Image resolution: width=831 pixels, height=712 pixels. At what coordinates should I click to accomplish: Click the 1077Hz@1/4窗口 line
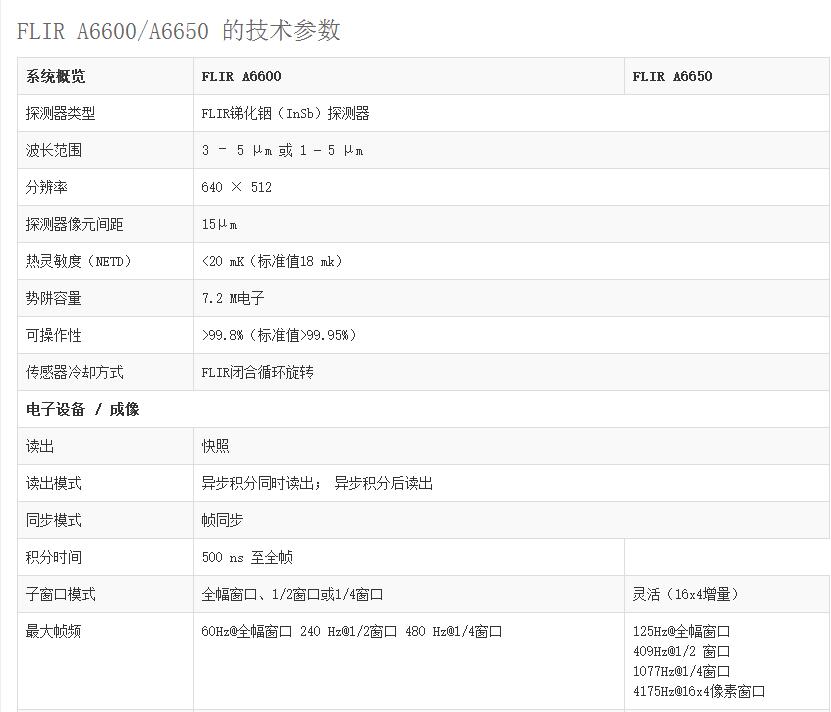pos(682,671)
